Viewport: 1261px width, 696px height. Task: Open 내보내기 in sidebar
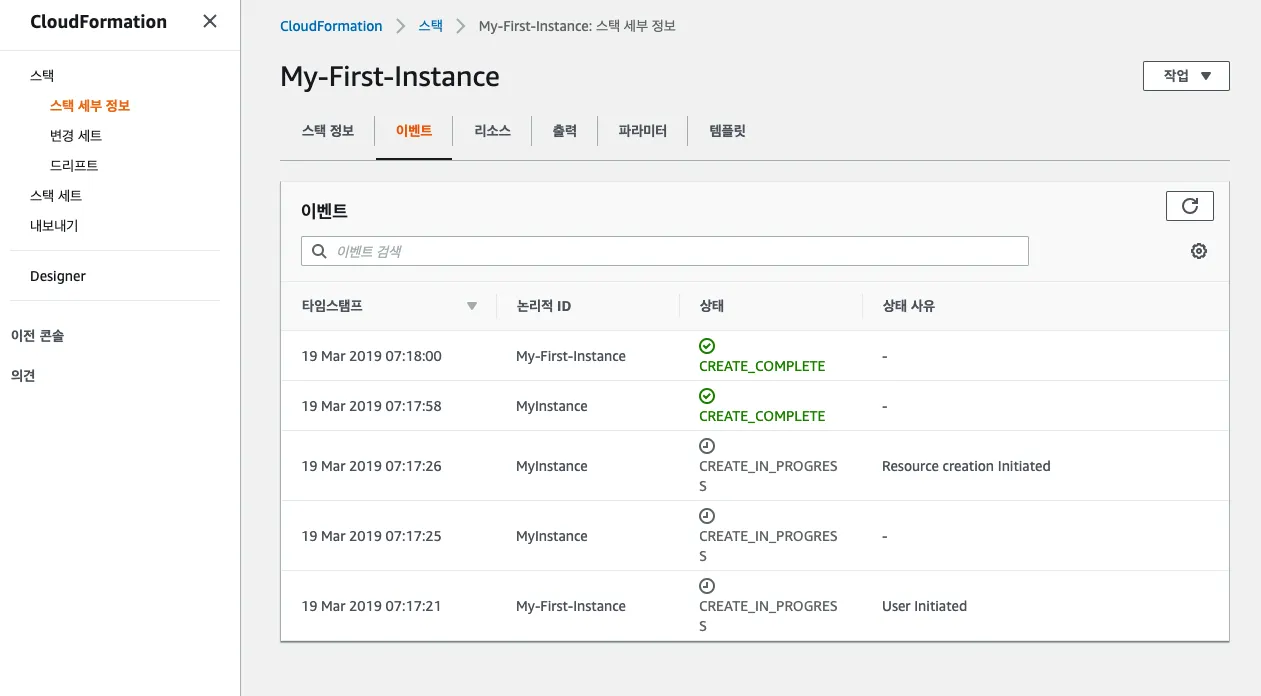click(x=54, y=225)
